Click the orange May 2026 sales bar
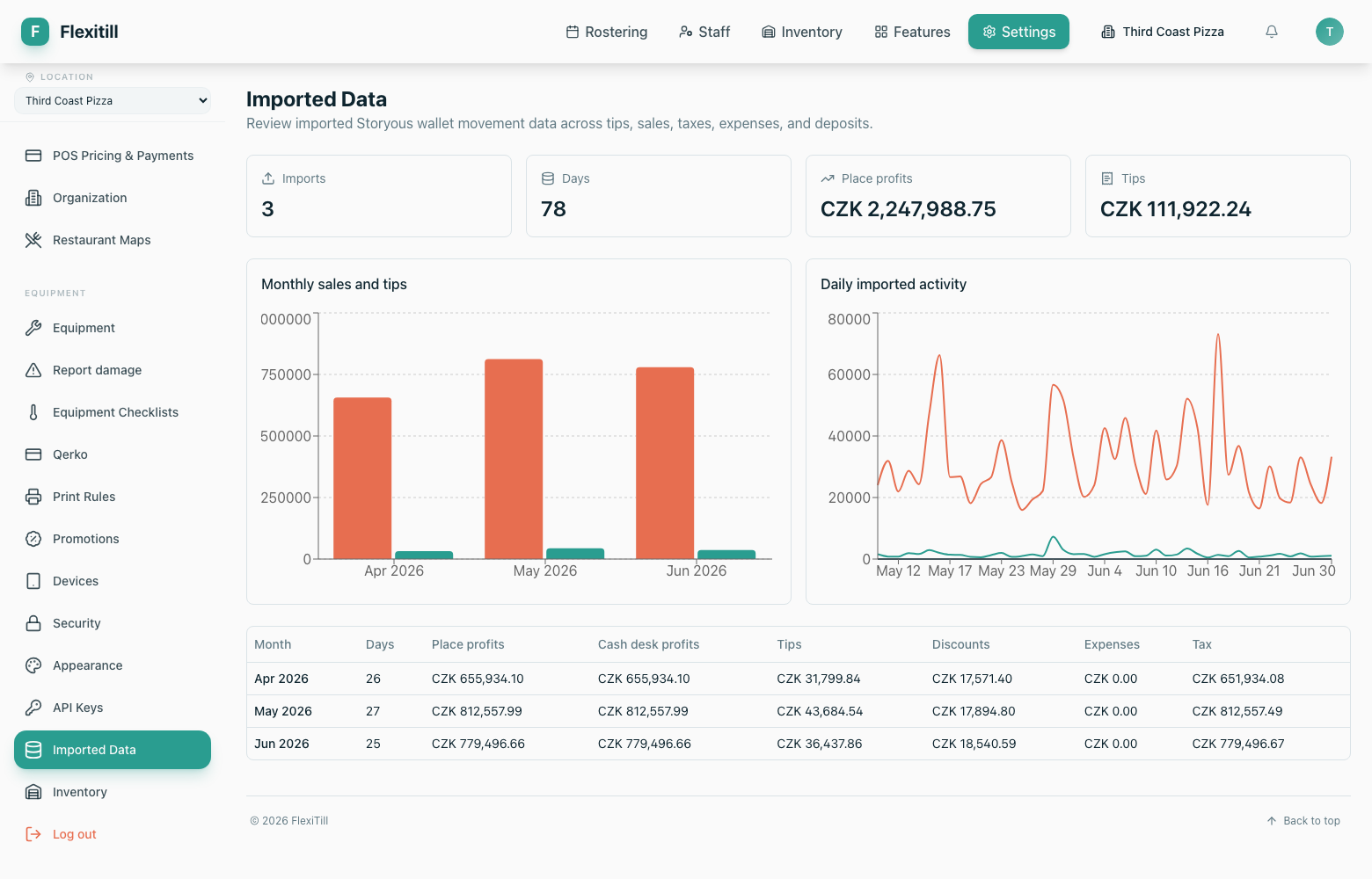1372x879 pixels. click(x=514, y=459)
